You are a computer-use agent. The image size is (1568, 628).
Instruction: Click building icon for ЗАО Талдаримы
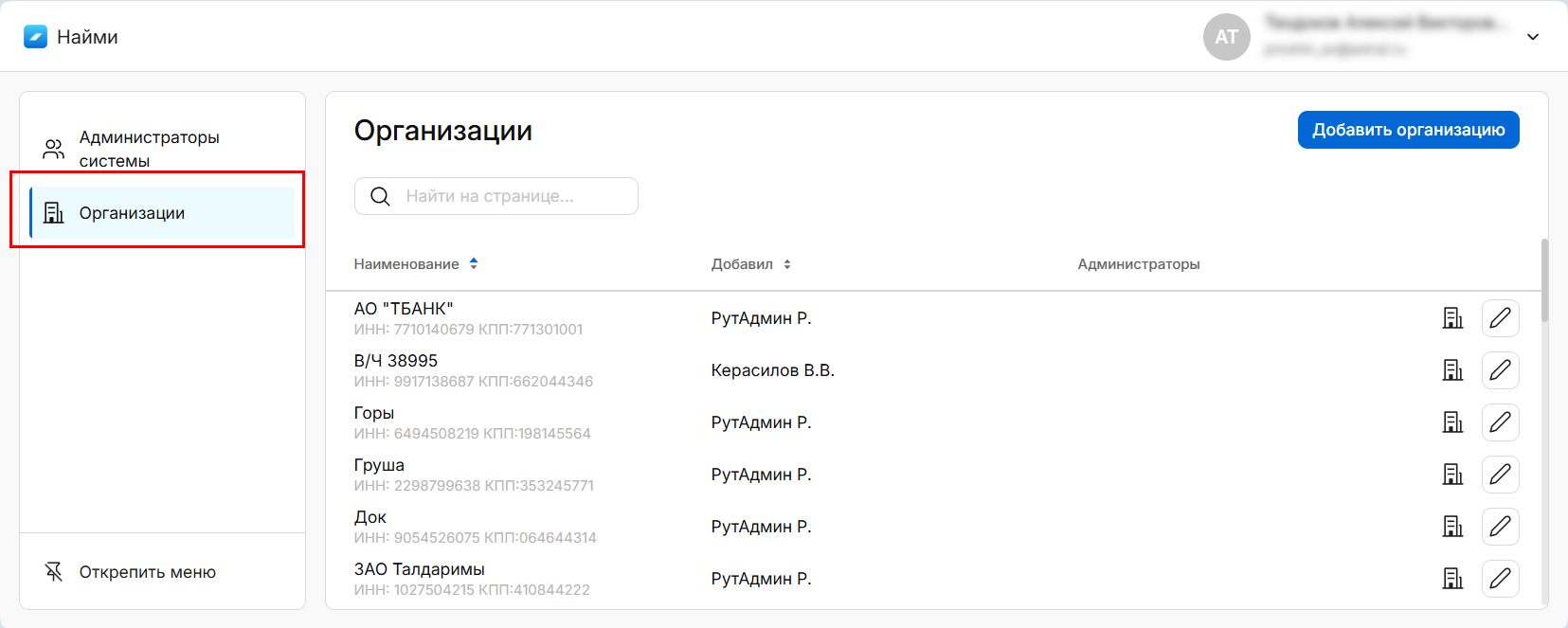tap(1452, 579)
